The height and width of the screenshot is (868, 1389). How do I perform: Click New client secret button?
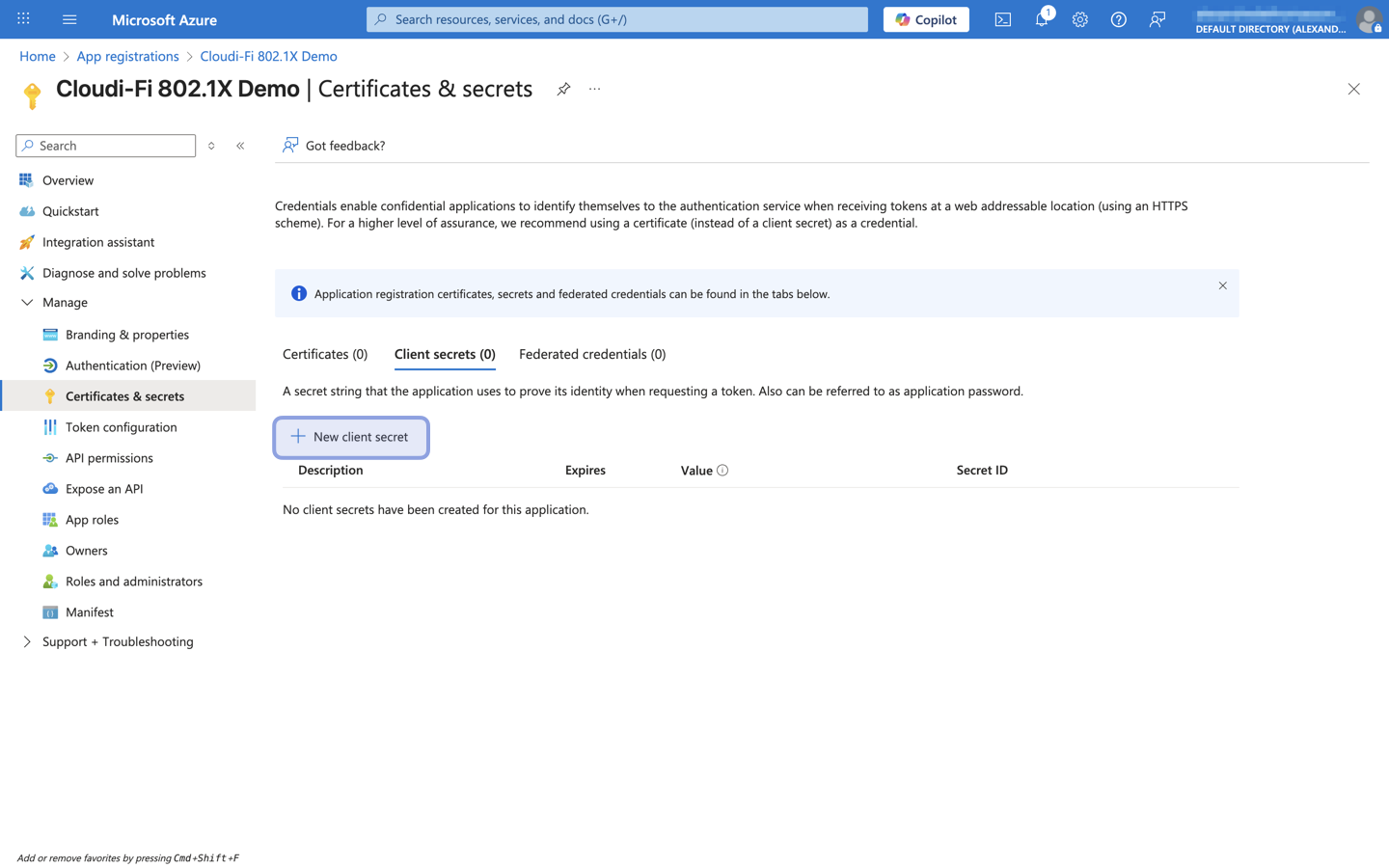tap(351, 437)
